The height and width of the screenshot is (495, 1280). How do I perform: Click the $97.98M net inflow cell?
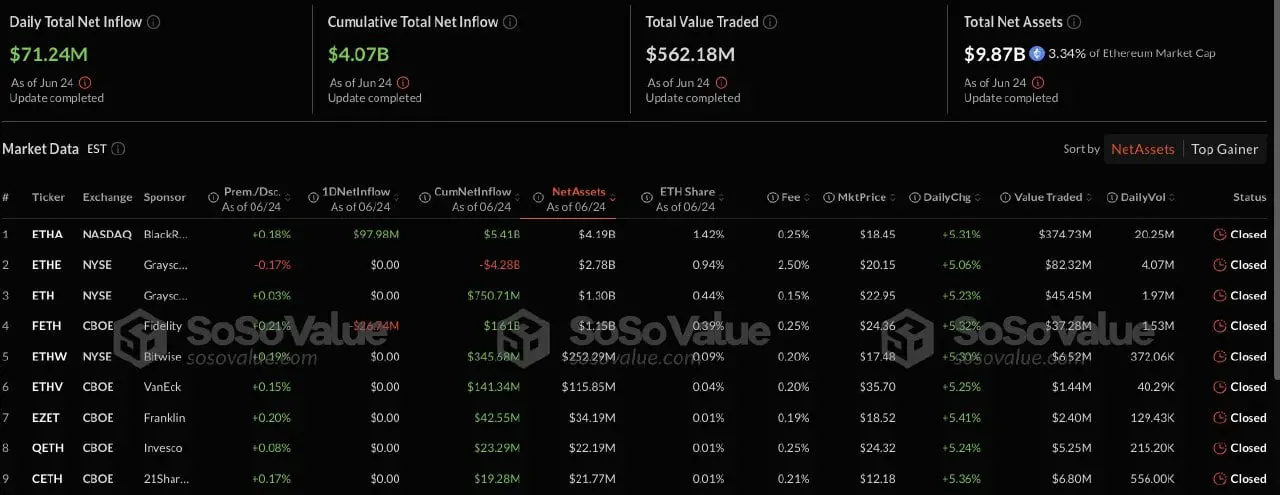(376, 235)
